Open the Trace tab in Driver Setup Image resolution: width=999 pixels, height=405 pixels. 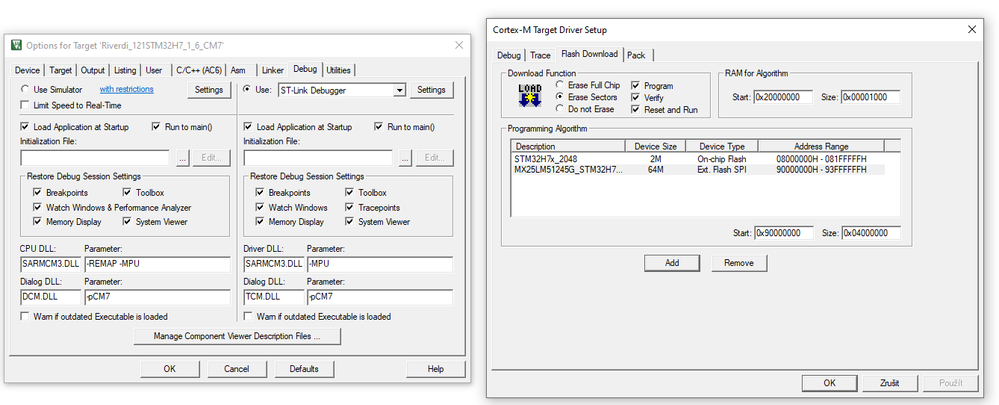(540, 55)
